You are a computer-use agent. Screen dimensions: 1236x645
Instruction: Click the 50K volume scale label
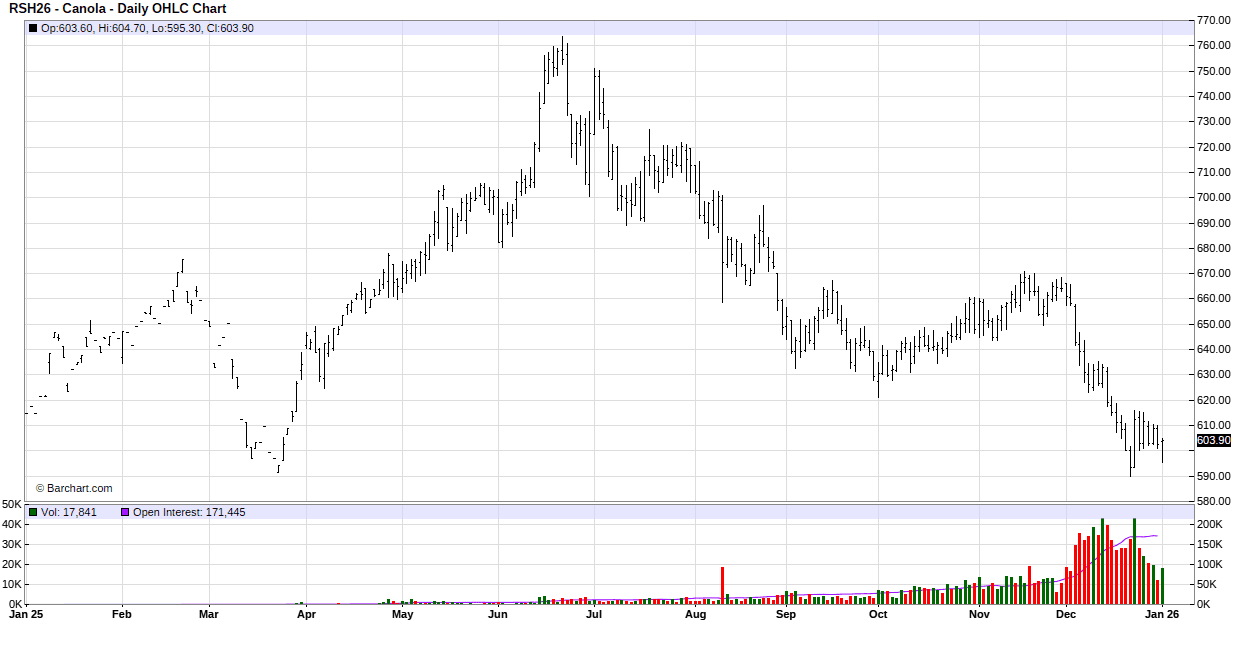10,505
